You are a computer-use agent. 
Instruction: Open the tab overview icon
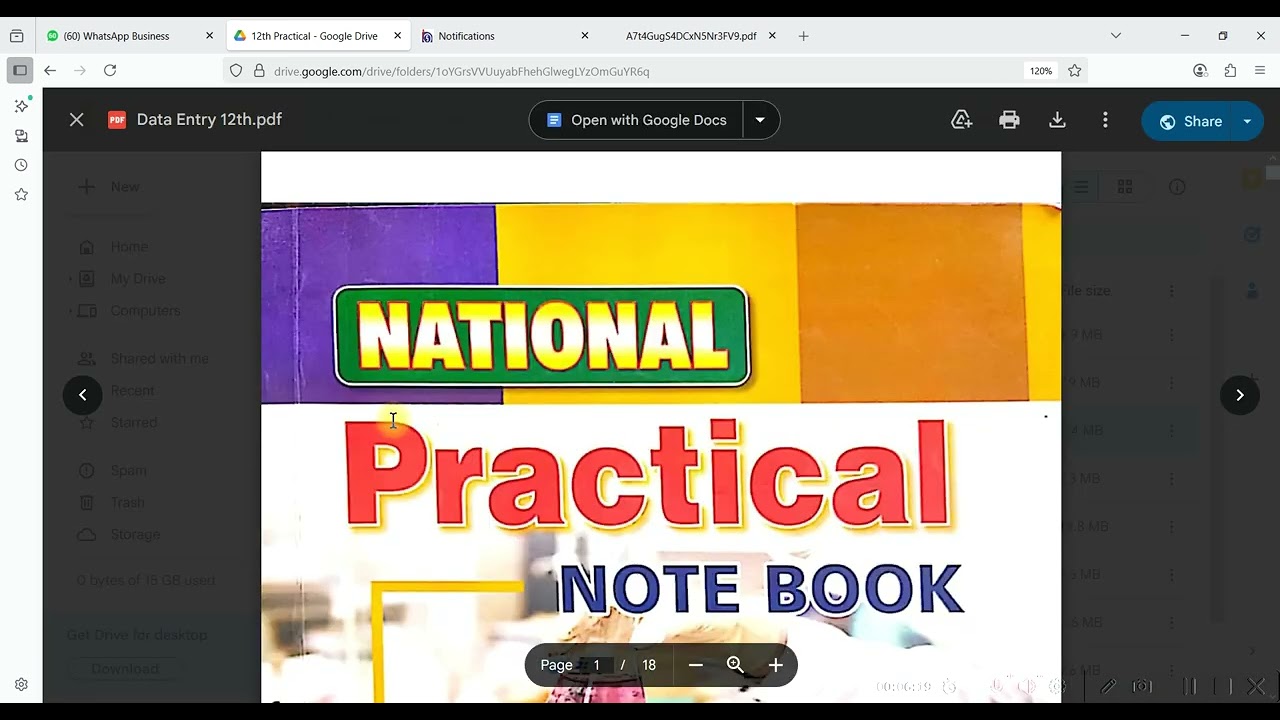coord(16,36)
